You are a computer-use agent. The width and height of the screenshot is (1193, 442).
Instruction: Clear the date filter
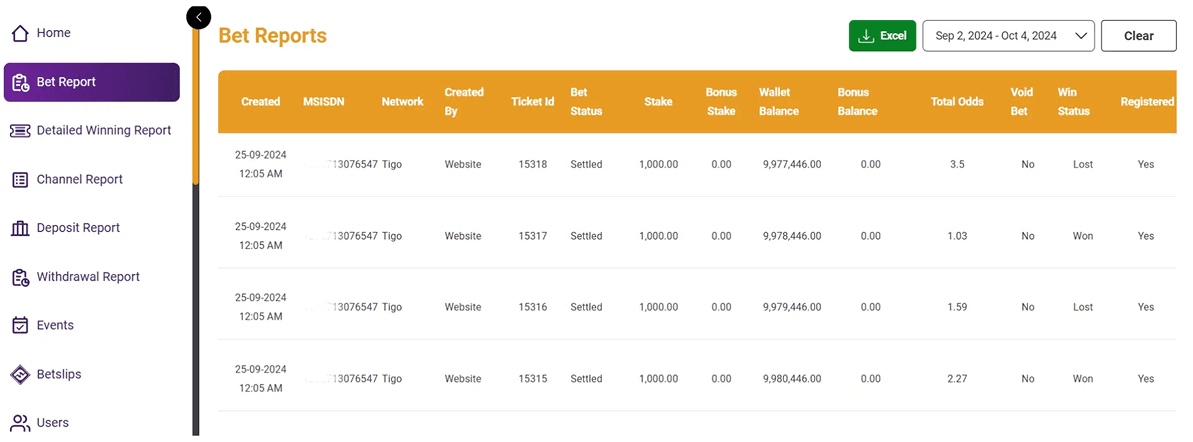pos(1138,36)
